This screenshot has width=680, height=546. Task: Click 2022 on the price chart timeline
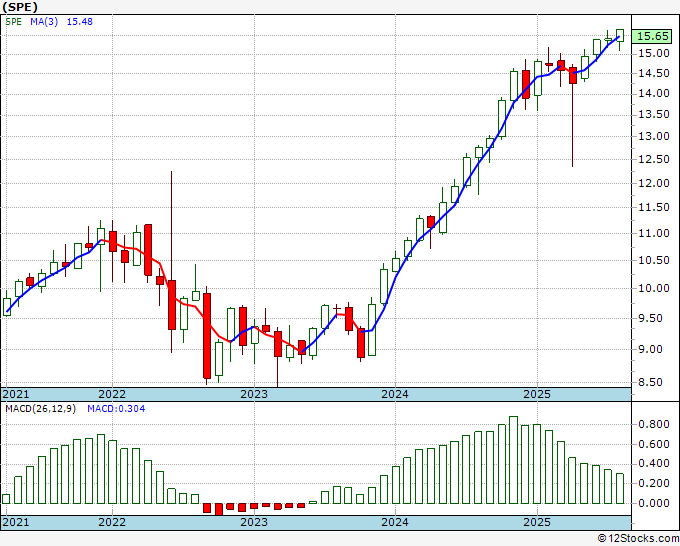click(112, 394)
